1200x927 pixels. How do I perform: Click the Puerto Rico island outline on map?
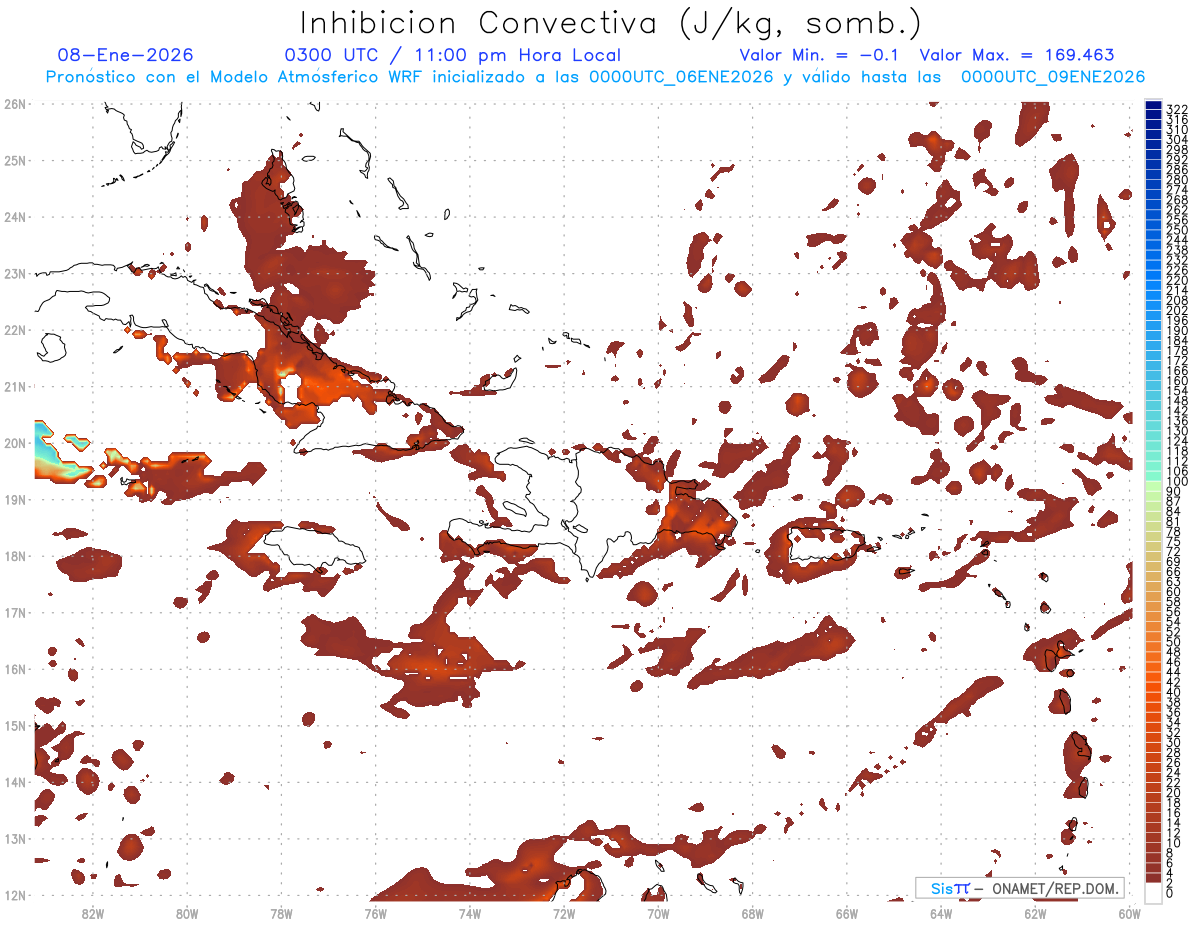point(825,545)
